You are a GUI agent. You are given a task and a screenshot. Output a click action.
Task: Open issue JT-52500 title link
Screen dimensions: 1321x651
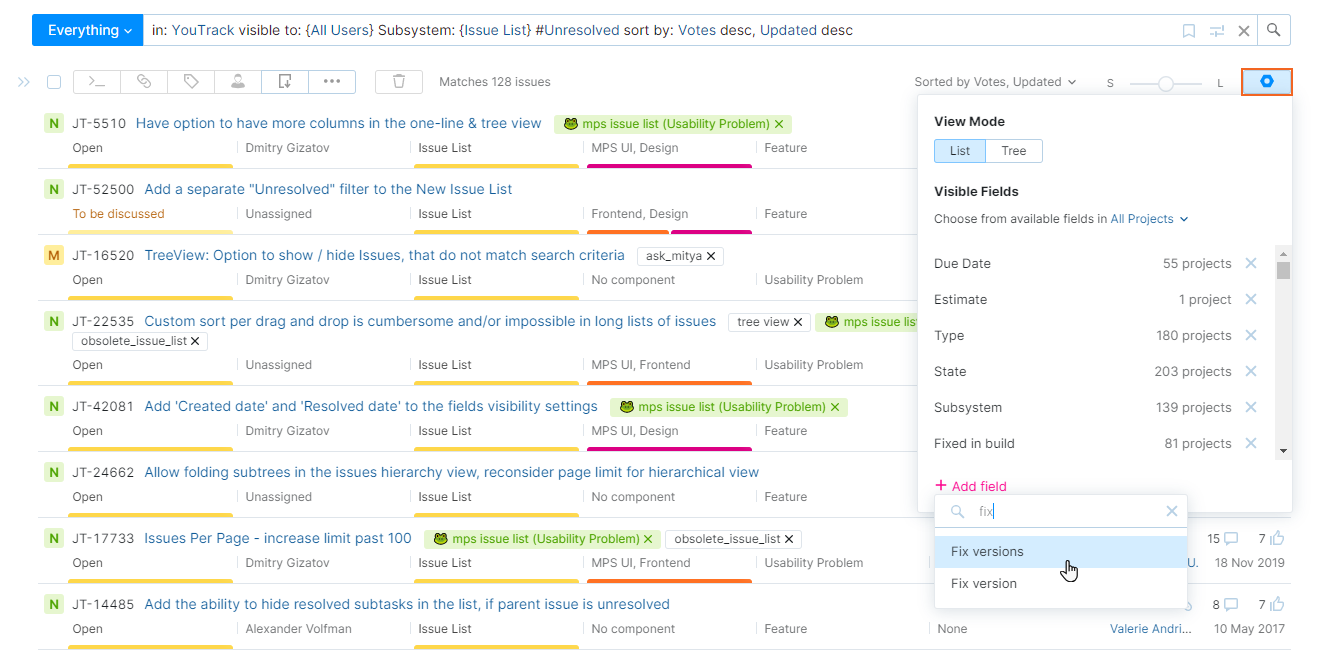328,189
